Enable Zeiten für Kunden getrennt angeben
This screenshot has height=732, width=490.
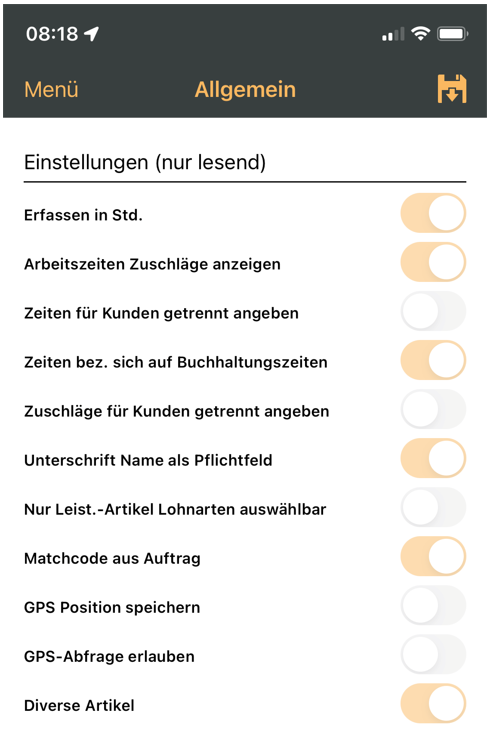point(433,311)
